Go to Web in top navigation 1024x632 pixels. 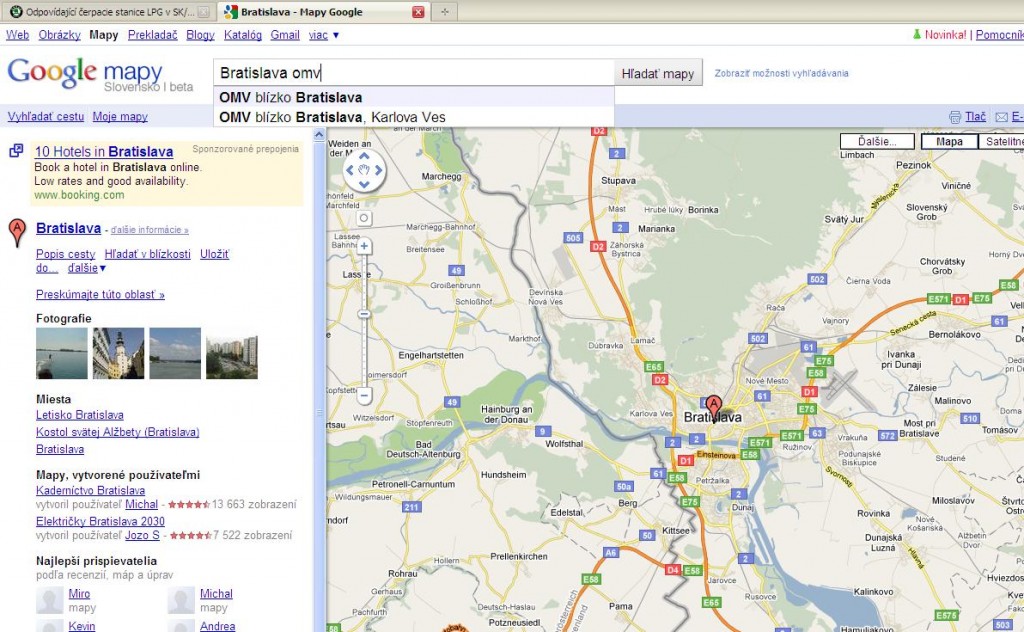pyautogui.click(x=18, y=35)
